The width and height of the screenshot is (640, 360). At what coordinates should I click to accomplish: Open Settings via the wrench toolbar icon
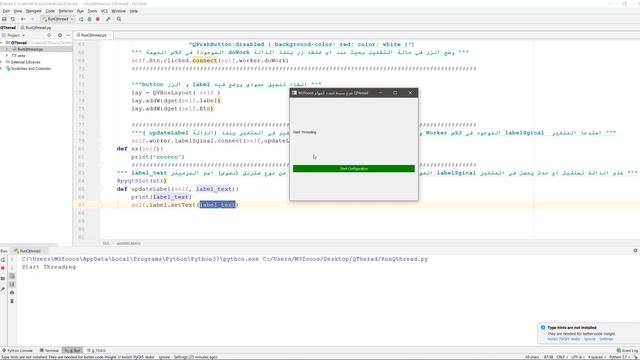coord(108,19)
